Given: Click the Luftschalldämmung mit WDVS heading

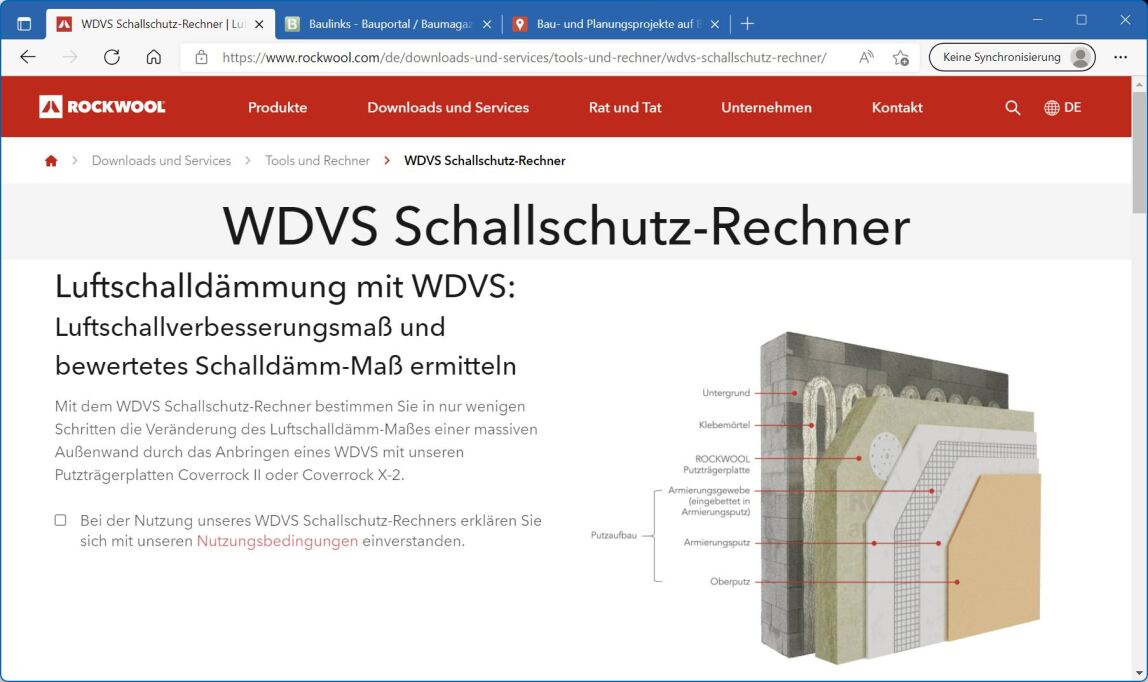Looking at the screenshot, I should point(286,286).
